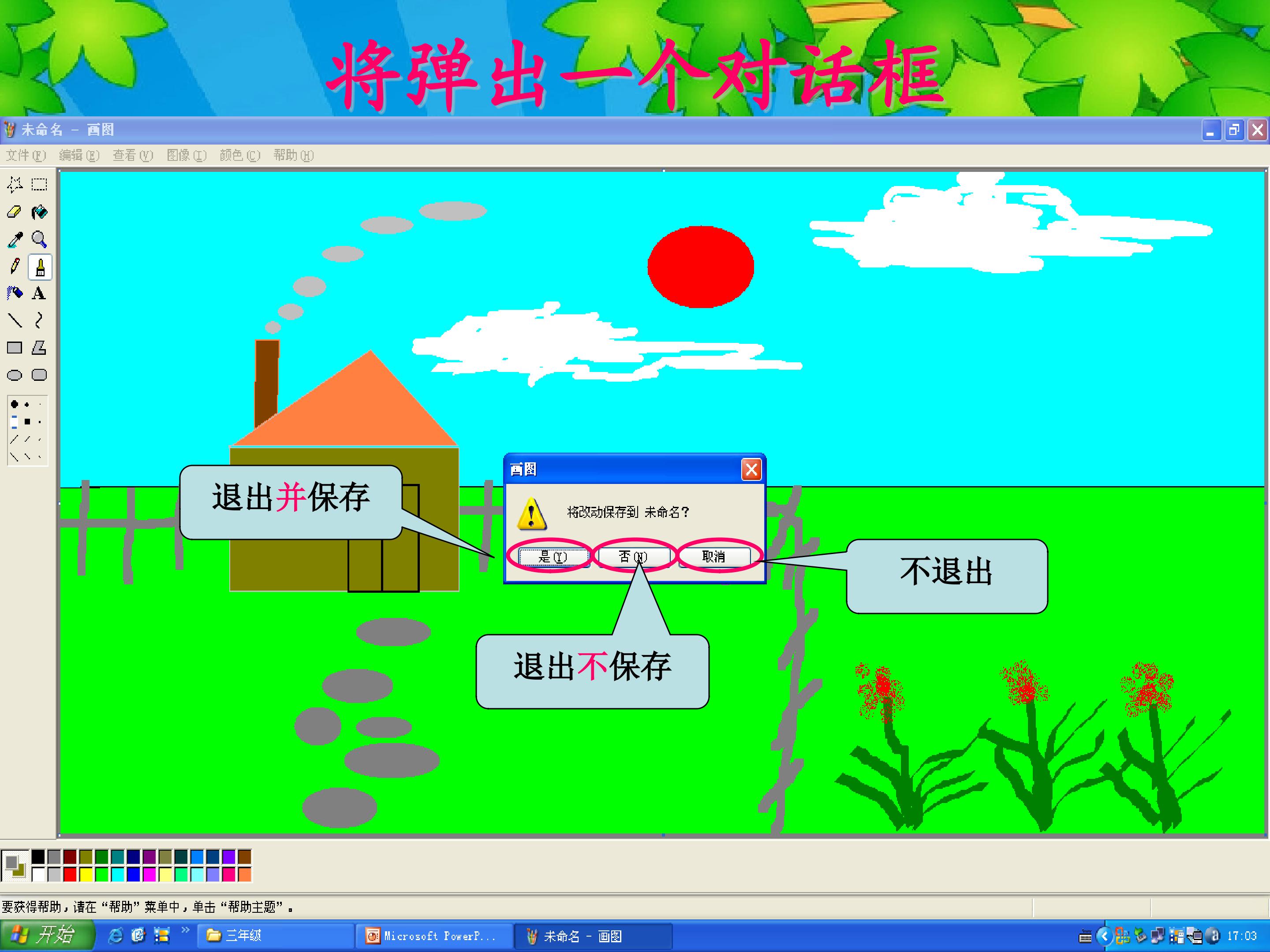Screen dimensions: 1270x952
Task: Pick the red color swatch in palette
Action: coord(70,874)
